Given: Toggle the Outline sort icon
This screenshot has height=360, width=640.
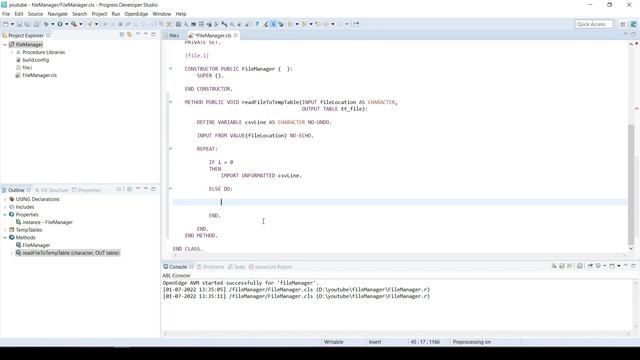Looking at the screenshot, I should [119, 190].
